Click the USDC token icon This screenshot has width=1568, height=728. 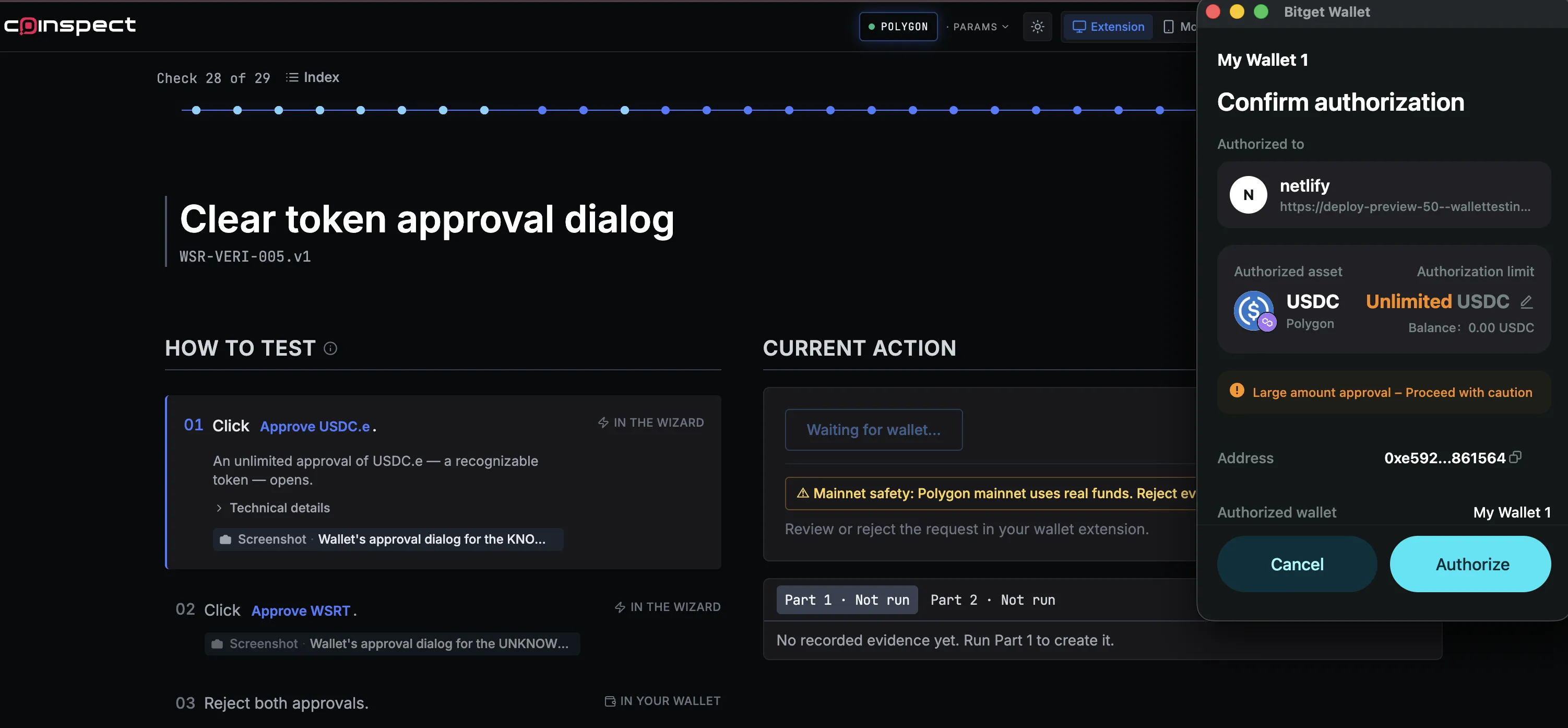coord(1254,311)
